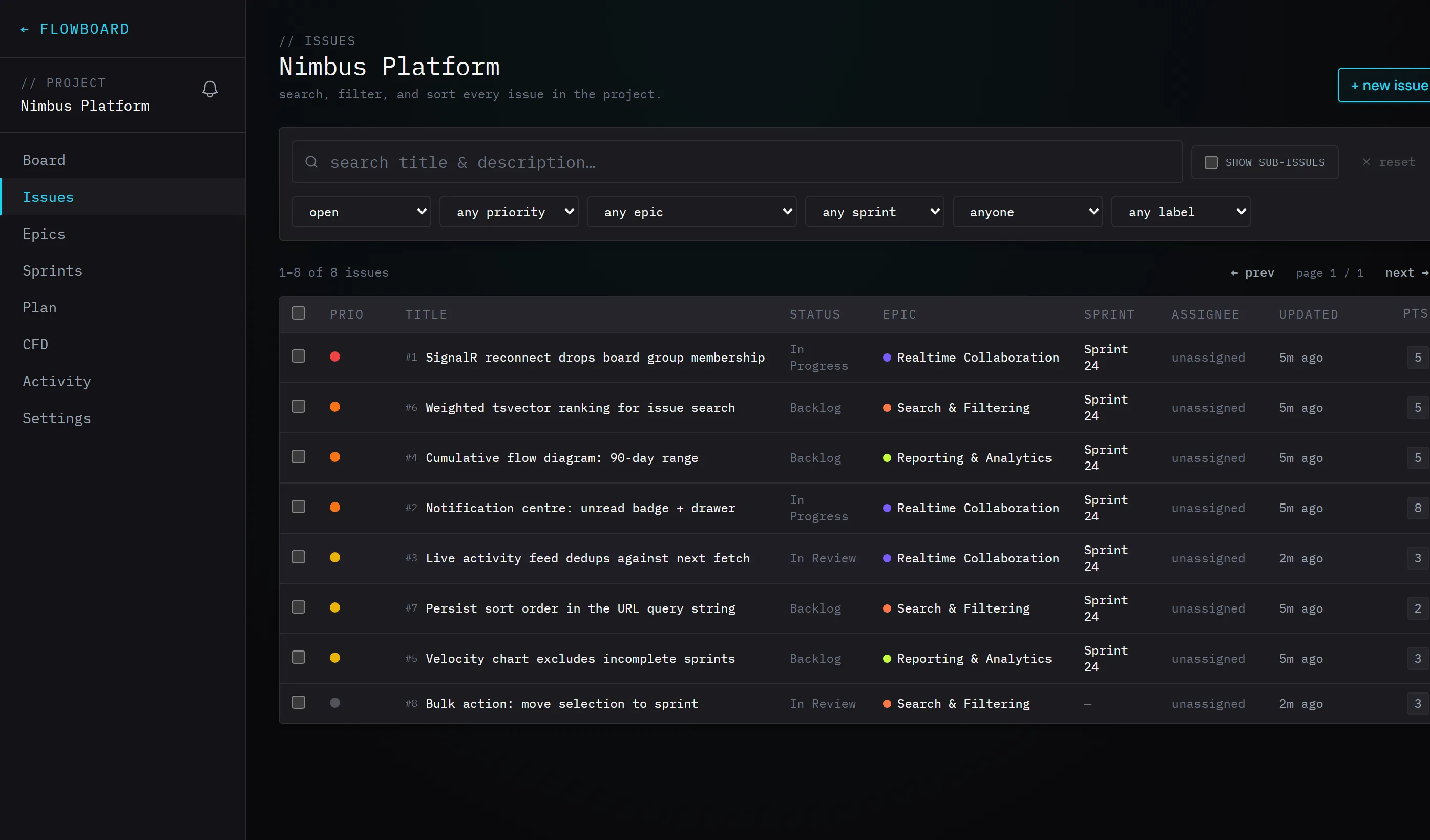Screen dimensions: 1430x840
Task: Click the purple epic dot for issue #1
Action: [887, 358]
